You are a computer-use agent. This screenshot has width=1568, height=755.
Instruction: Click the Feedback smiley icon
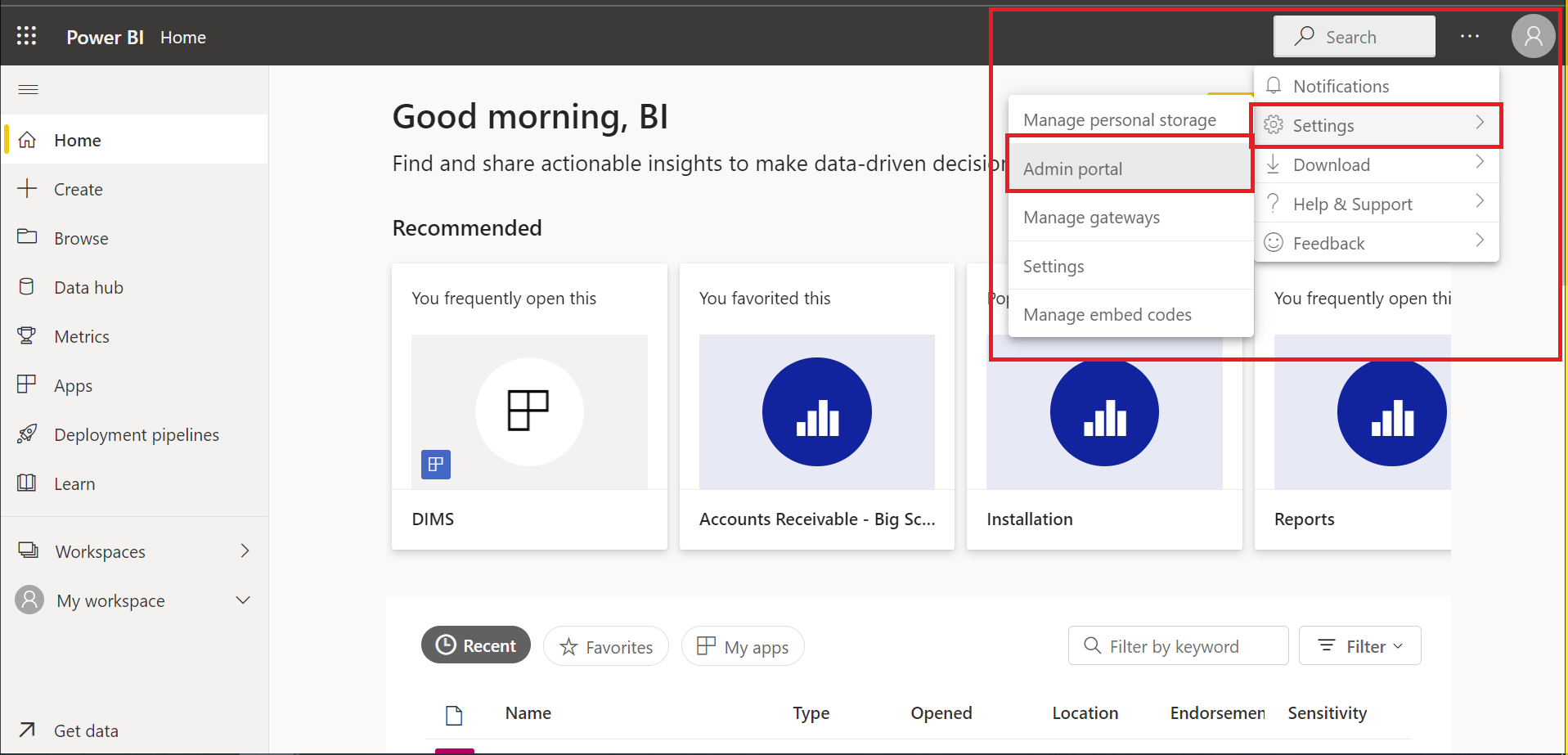tap(1274, 242)
